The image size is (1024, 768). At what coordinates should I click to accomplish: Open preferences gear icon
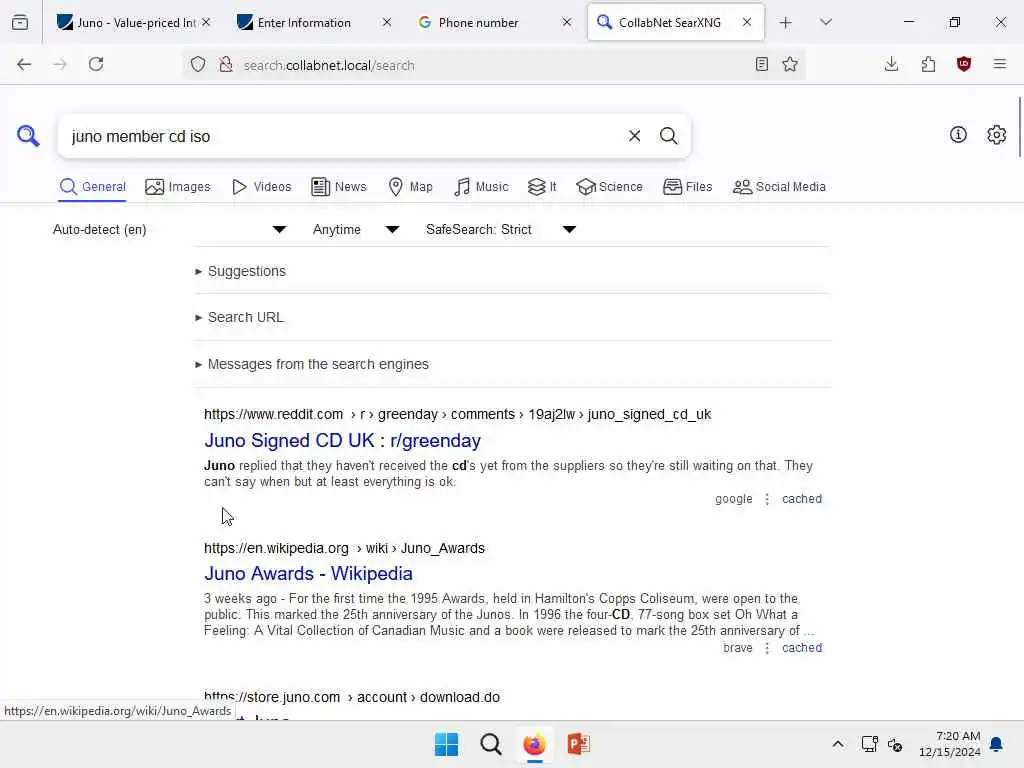(996, 135)
